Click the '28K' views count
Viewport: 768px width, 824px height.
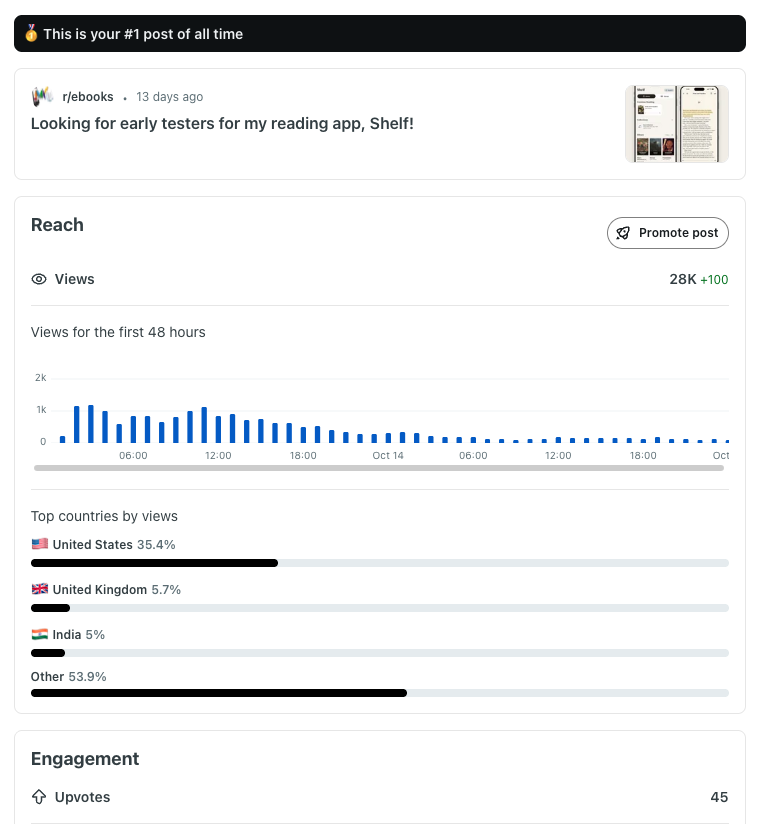682,279
